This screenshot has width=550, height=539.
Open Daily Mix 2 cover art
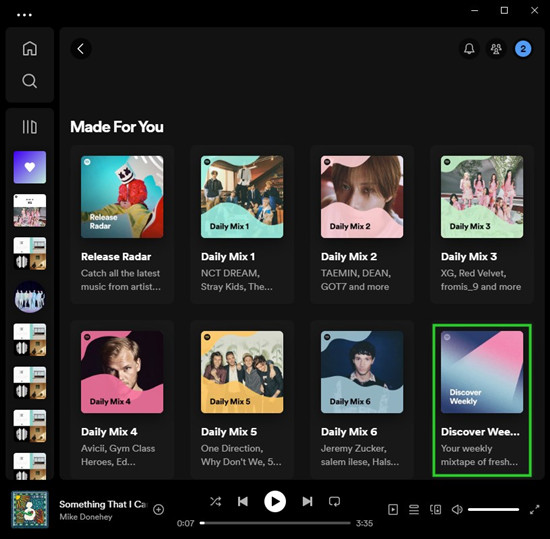coord(362,197)
